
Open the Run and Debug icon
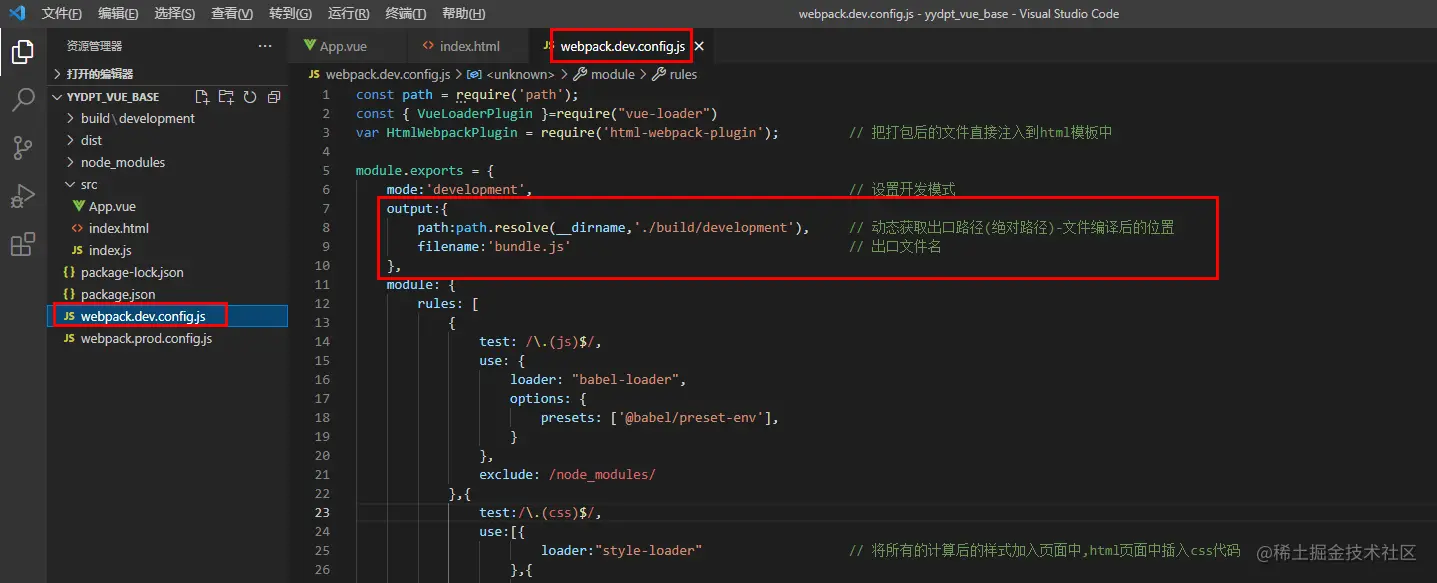click(x=22, y=196)
